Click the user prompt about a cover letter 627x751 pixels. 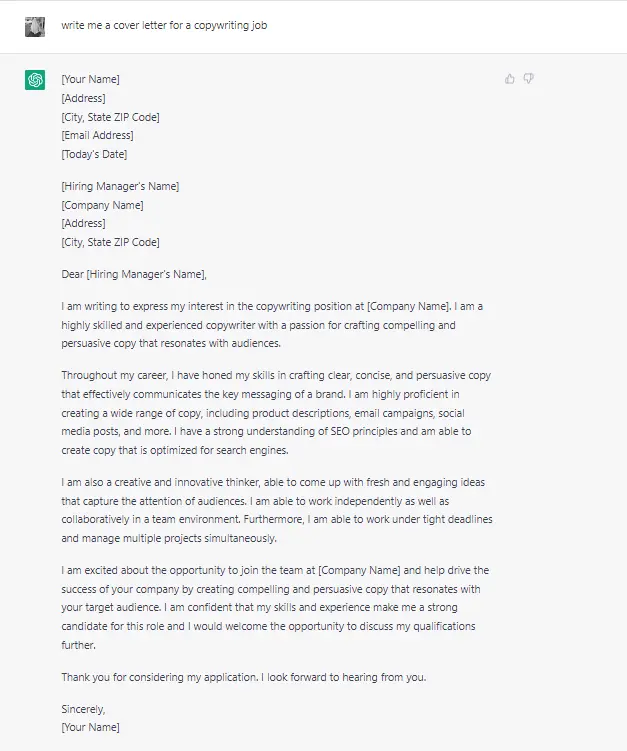tap(164, 26)
